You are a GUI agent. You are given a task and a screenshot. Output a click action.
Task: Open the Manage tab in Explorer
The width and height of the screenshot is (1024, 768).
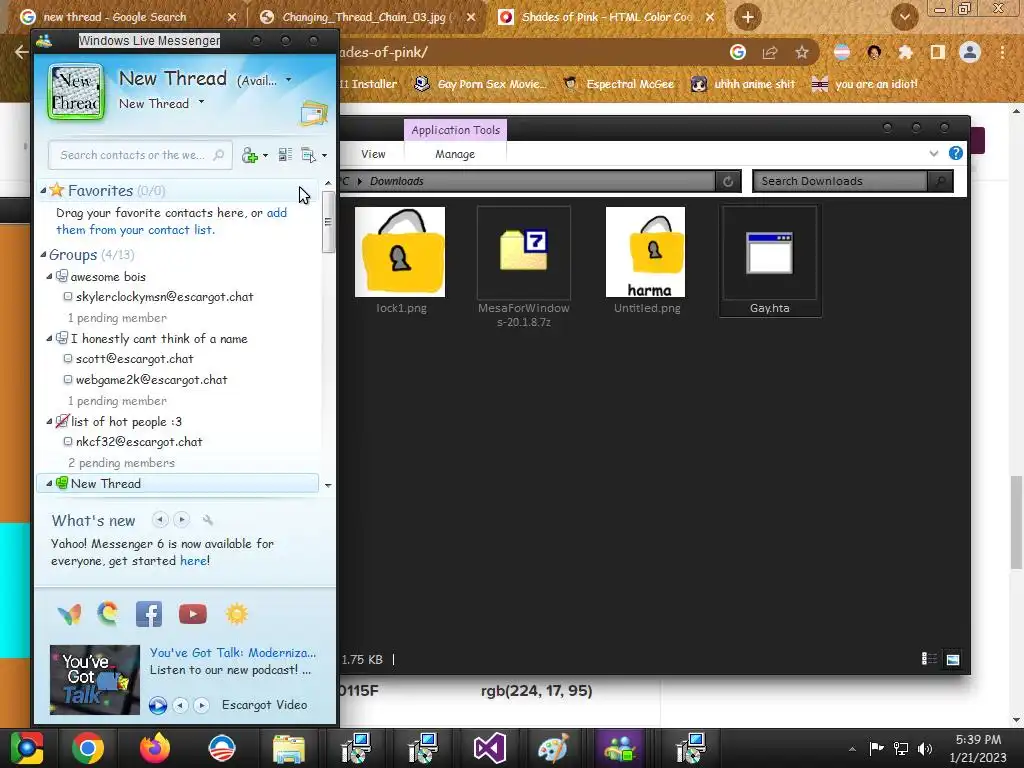455,154
